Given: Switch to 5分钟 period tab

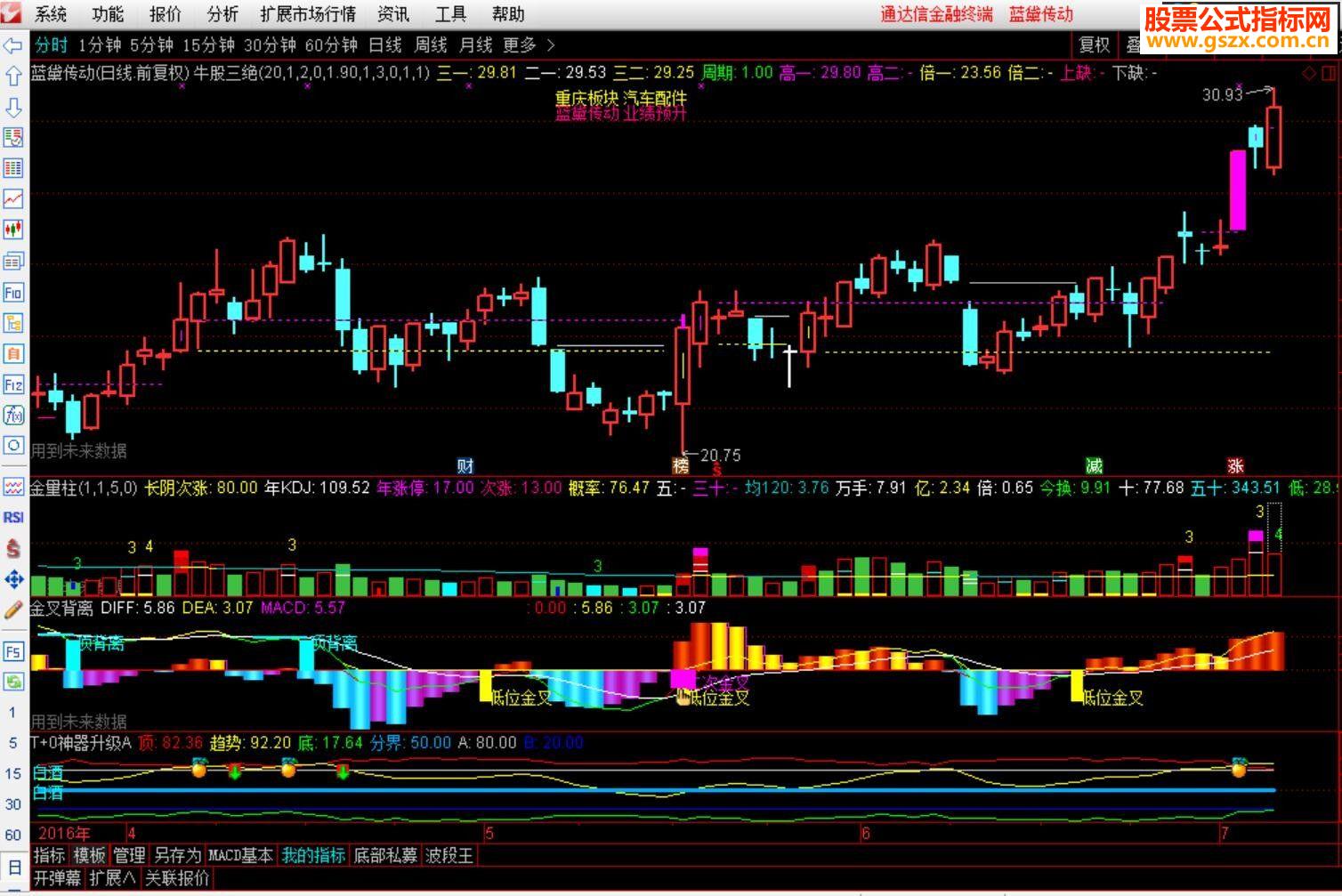Looking at the screenshot, I should pyautogui.click(x=151, y=45).
